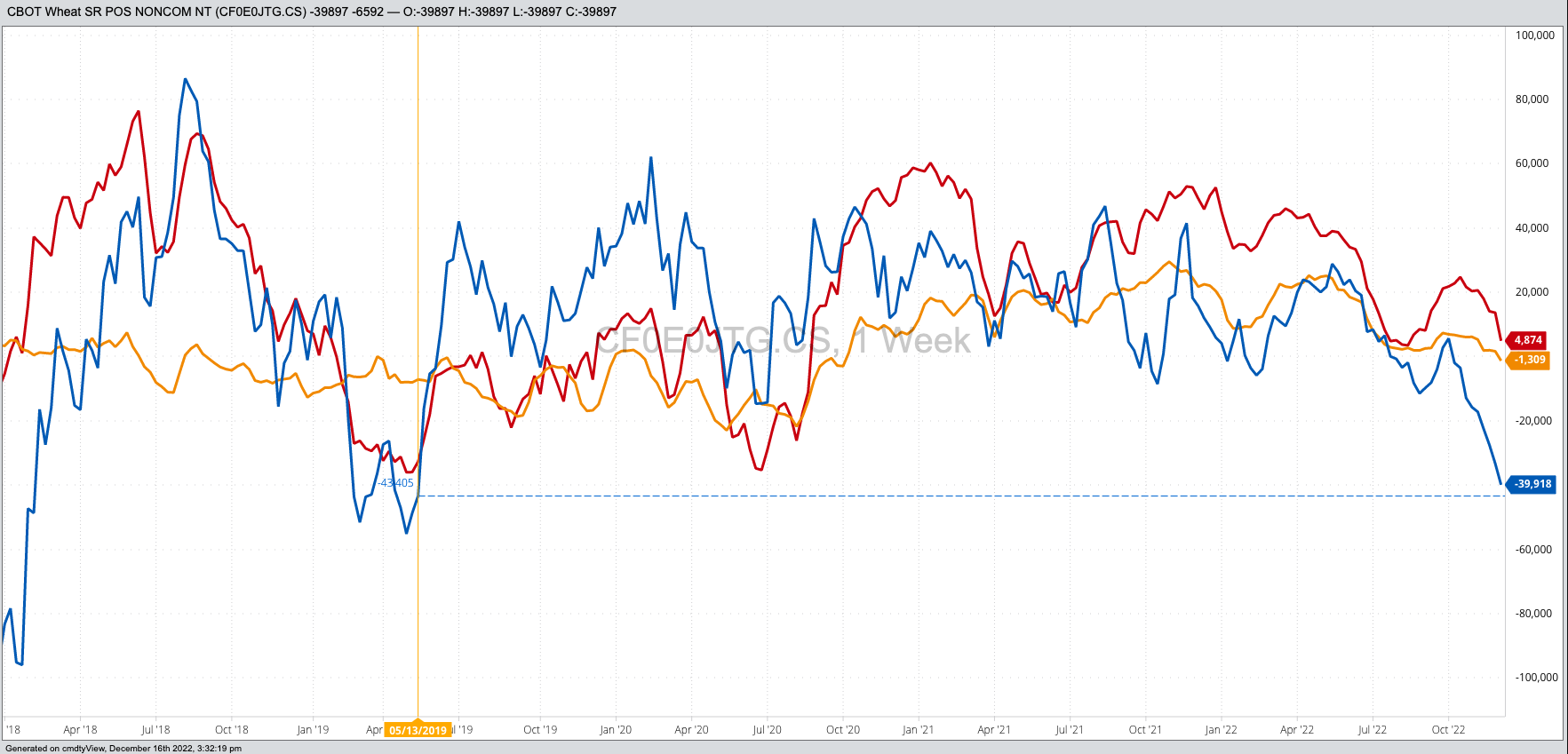Click the negative -60,000 y-axis label
The height and width of the screenshot is (754, 1568).
tap(1533, 550)
